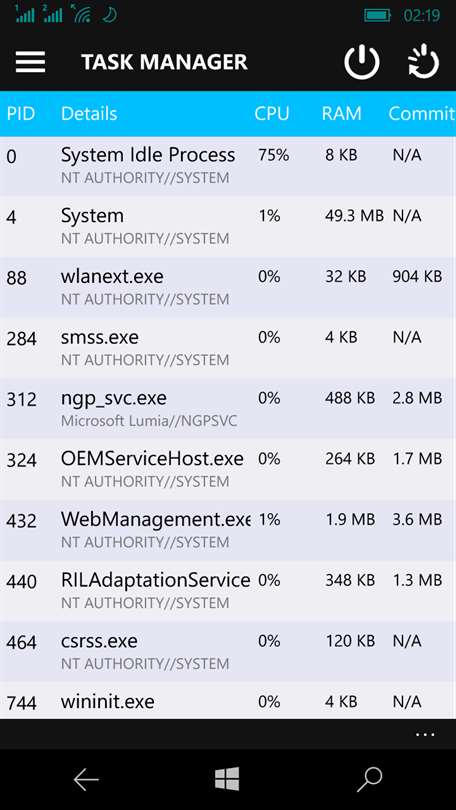
Task: Open the hamburger menu
Action: pyautogui.click(x=30, y=62)
